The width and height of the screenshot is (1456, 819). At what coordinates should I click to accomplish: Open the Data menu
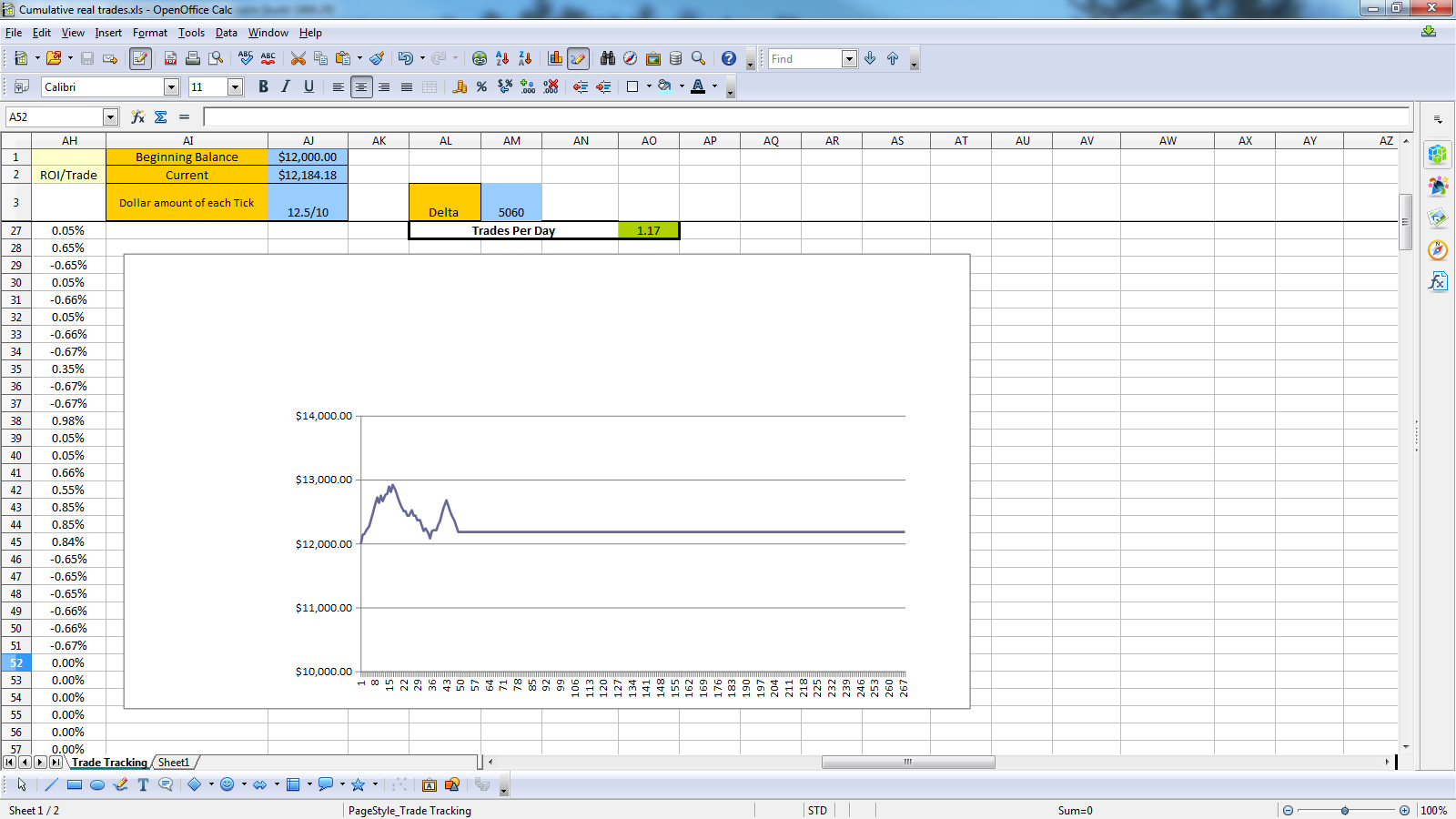(x=227, y=33)
